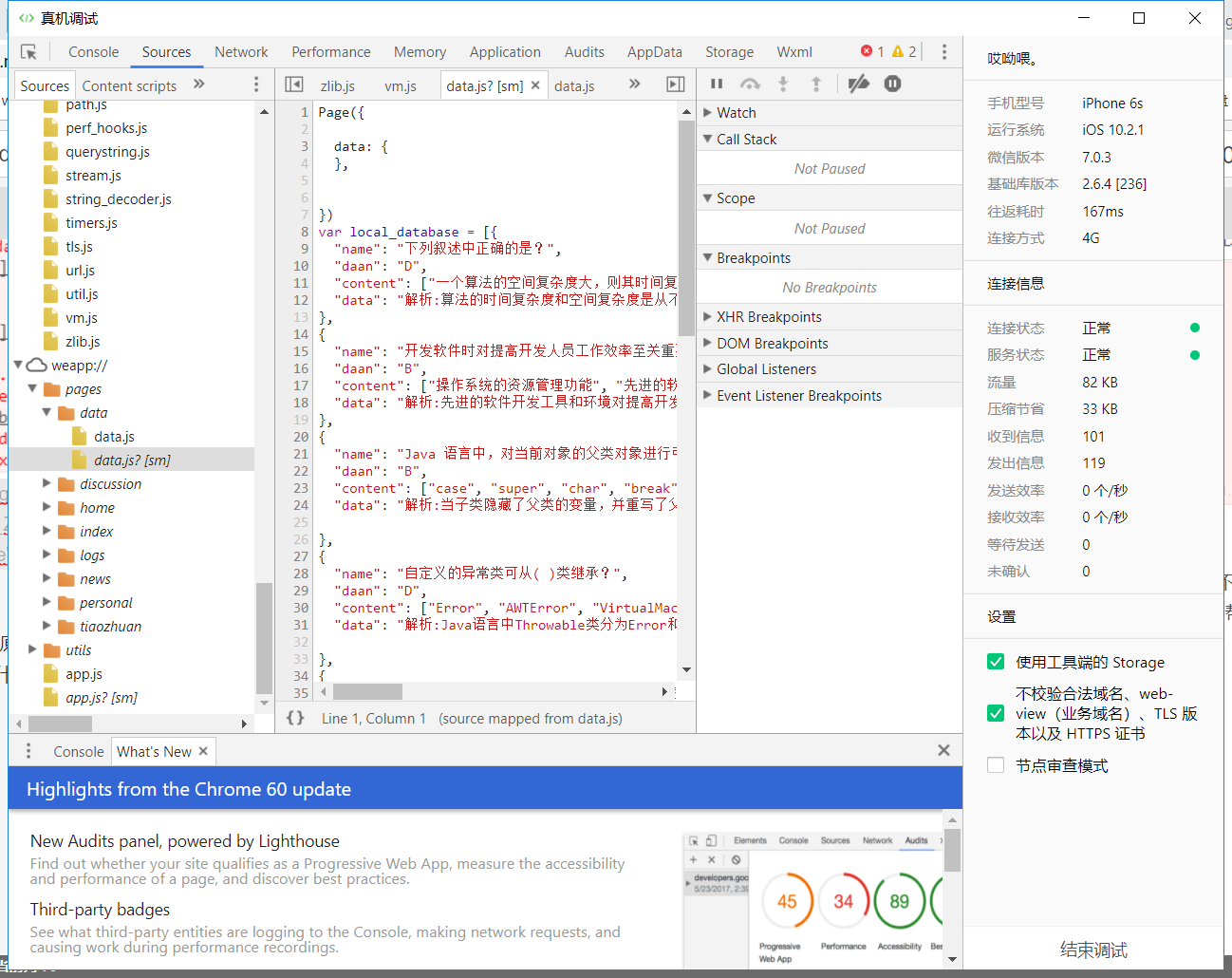The image size is (1232, 978).
Task: Disable the certificate validation skip checkbox
Action: tap(995, 713)
